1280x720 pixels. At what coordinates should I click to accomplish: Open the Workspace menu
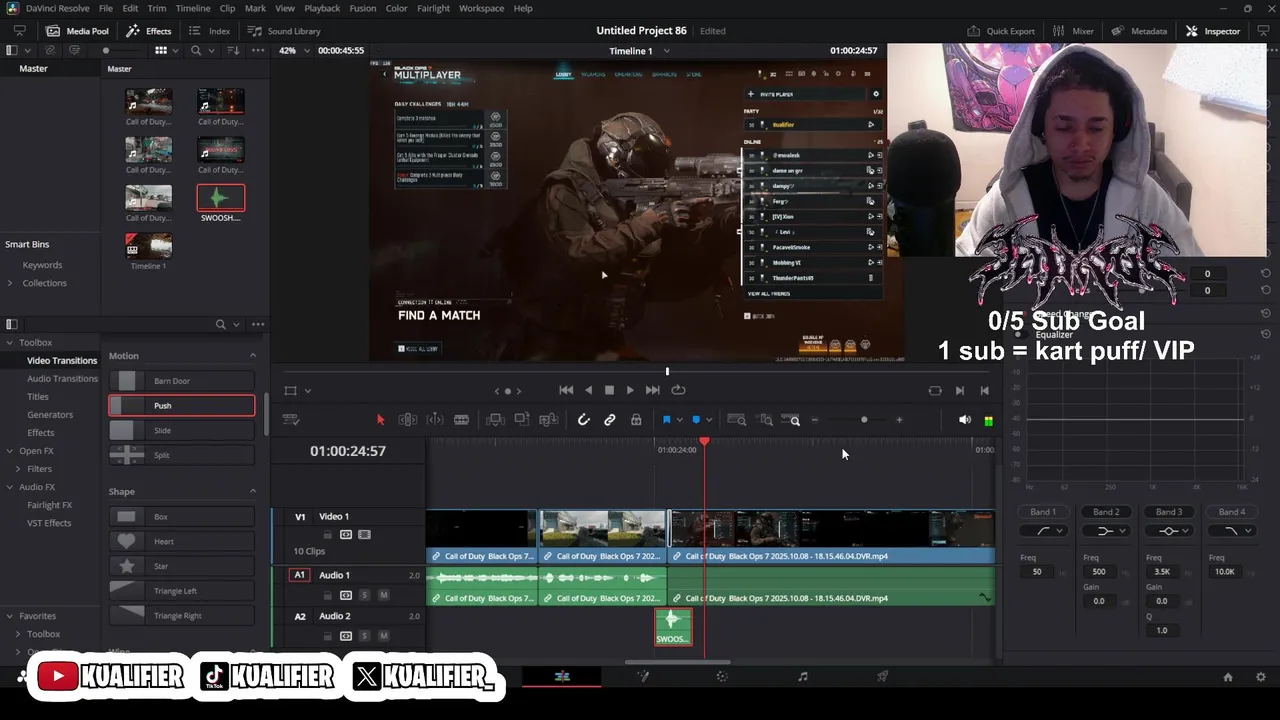click(481, 8)
